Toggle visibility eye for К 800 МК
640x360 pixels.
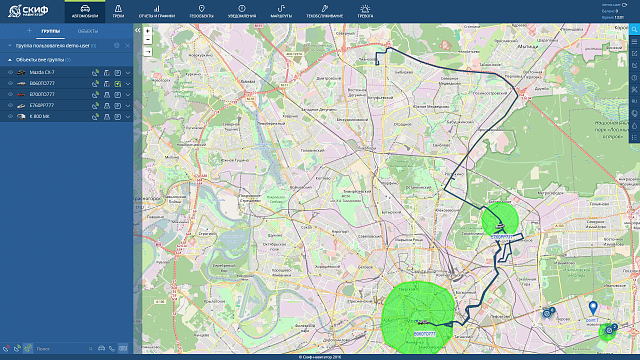[x=11, y=116]
